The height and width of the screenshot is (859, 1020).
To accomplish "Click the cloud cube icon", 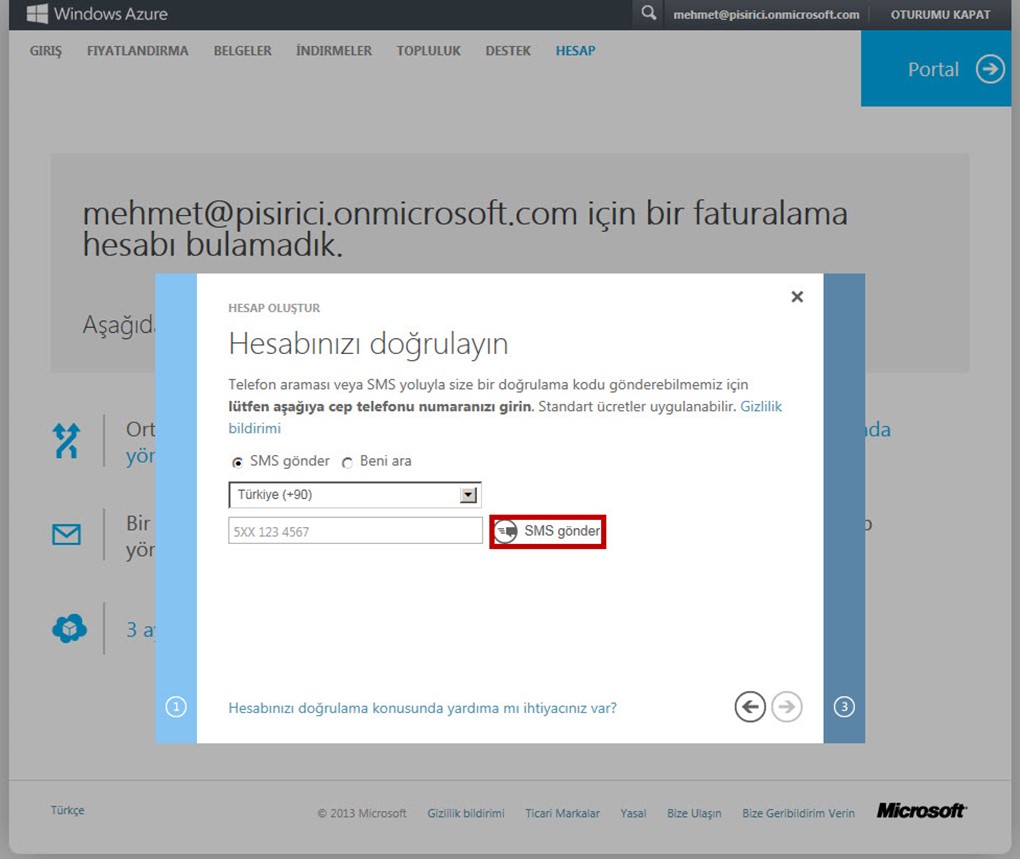I will 69,628.
